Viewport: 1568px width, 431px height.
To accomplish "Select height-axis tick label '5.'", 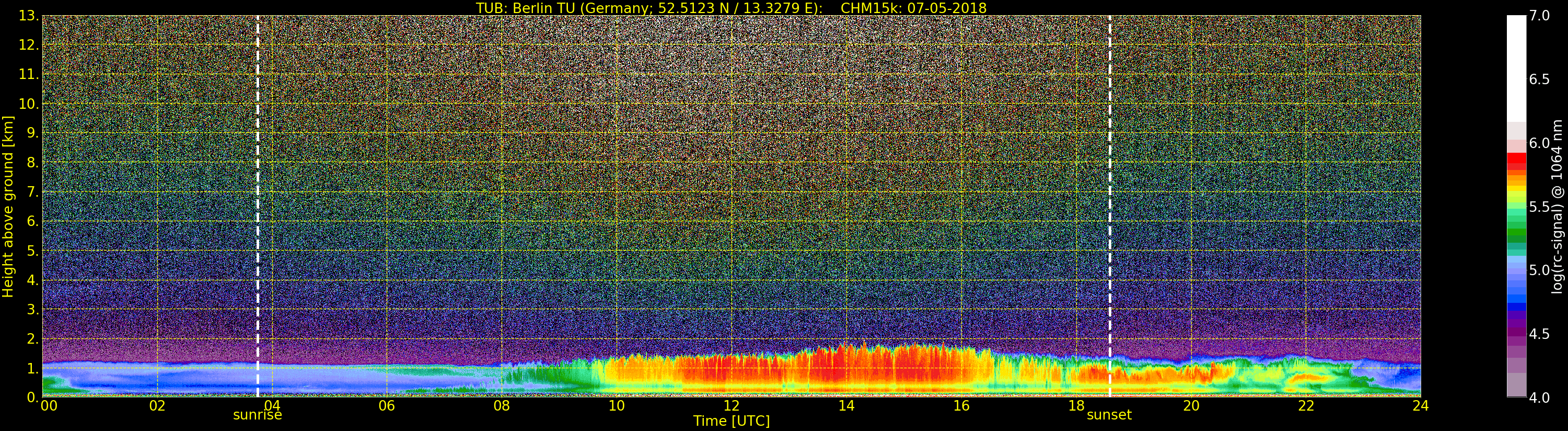I will [x=33, y=251].
